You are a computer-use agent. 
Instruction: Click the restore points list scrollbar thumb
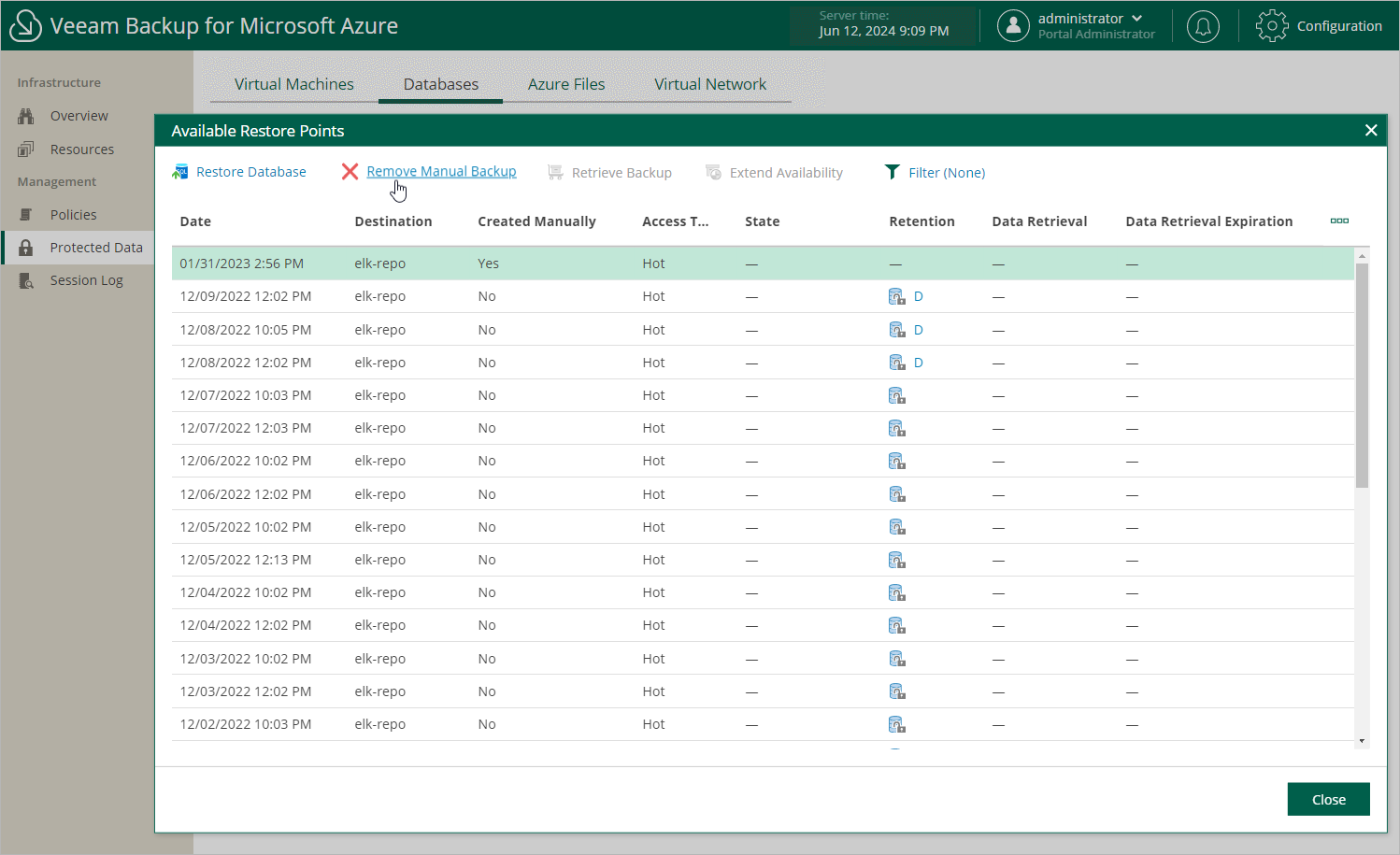click(1362, 376)
